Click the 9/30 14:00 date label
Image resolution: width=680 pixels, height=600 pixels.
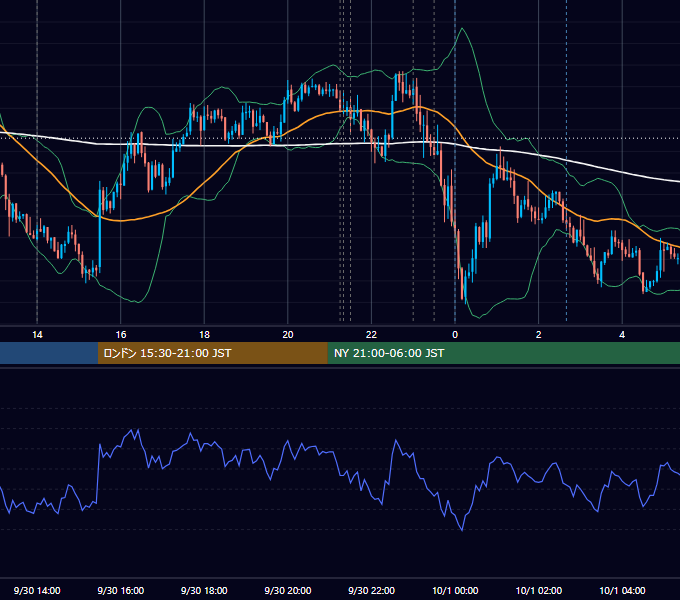37,590
